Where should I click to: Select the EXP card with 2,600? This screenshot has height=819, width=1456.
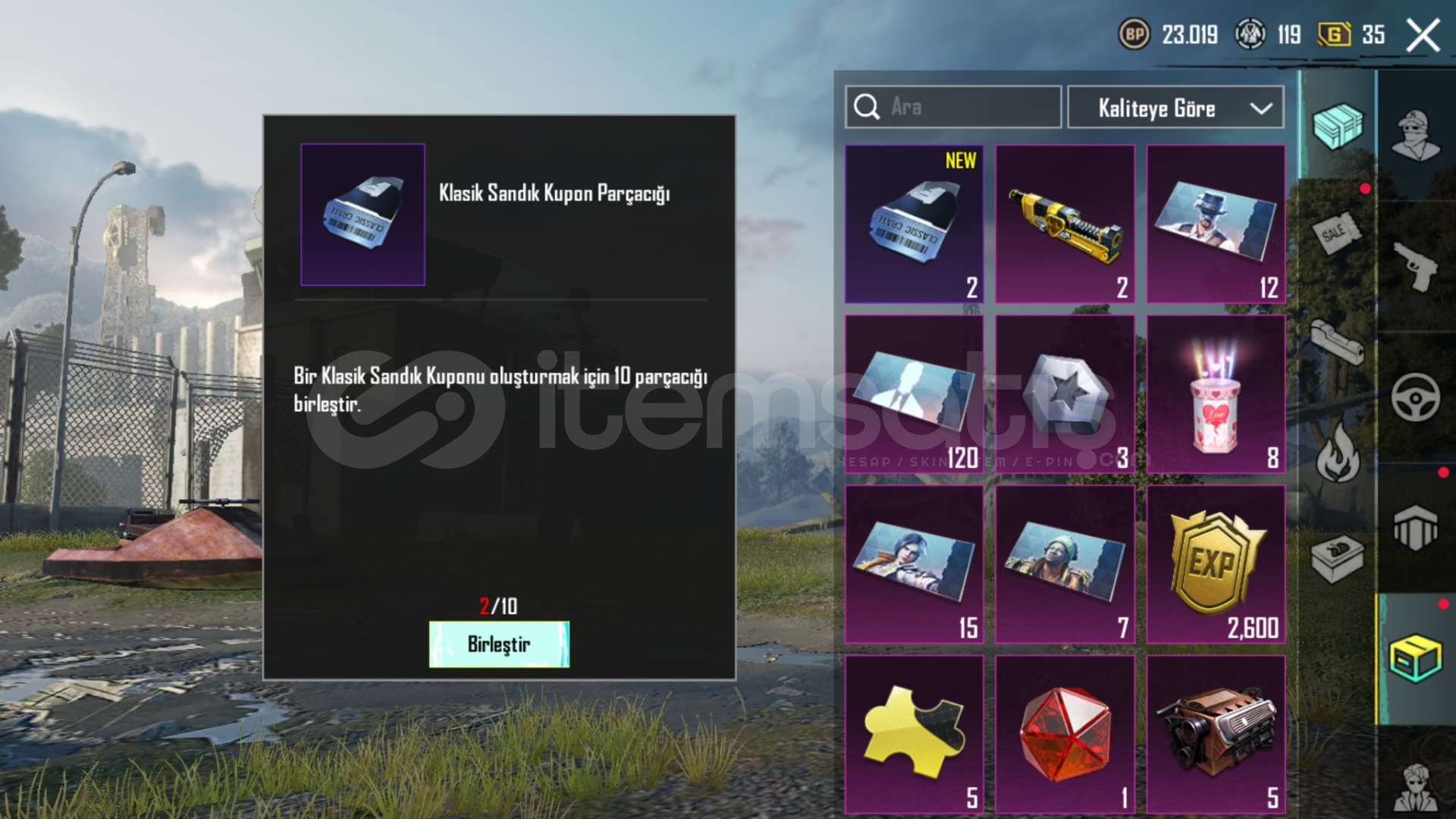coord(1216,565)
